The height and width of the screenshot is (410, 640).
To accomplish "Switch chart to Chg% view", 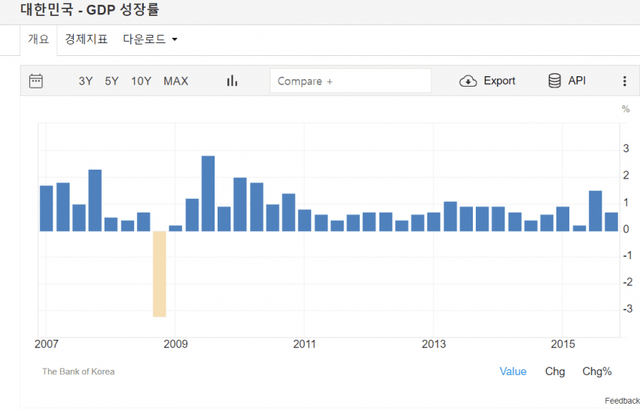I will click(x=597, y=371).
